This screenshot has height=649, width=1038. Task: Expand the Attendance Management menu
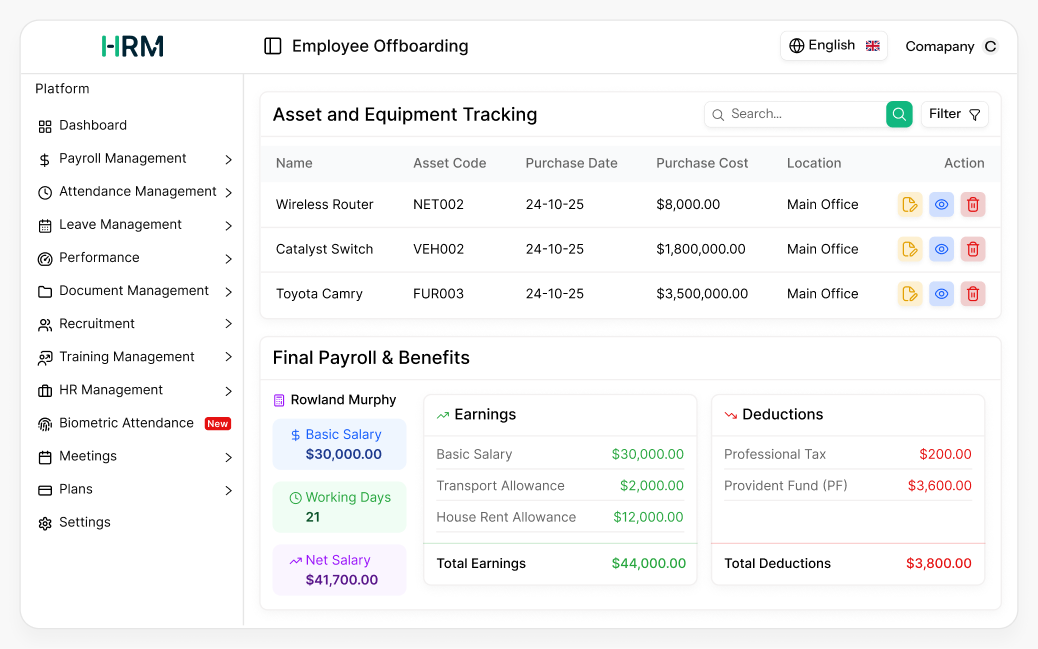click(137, 191)
